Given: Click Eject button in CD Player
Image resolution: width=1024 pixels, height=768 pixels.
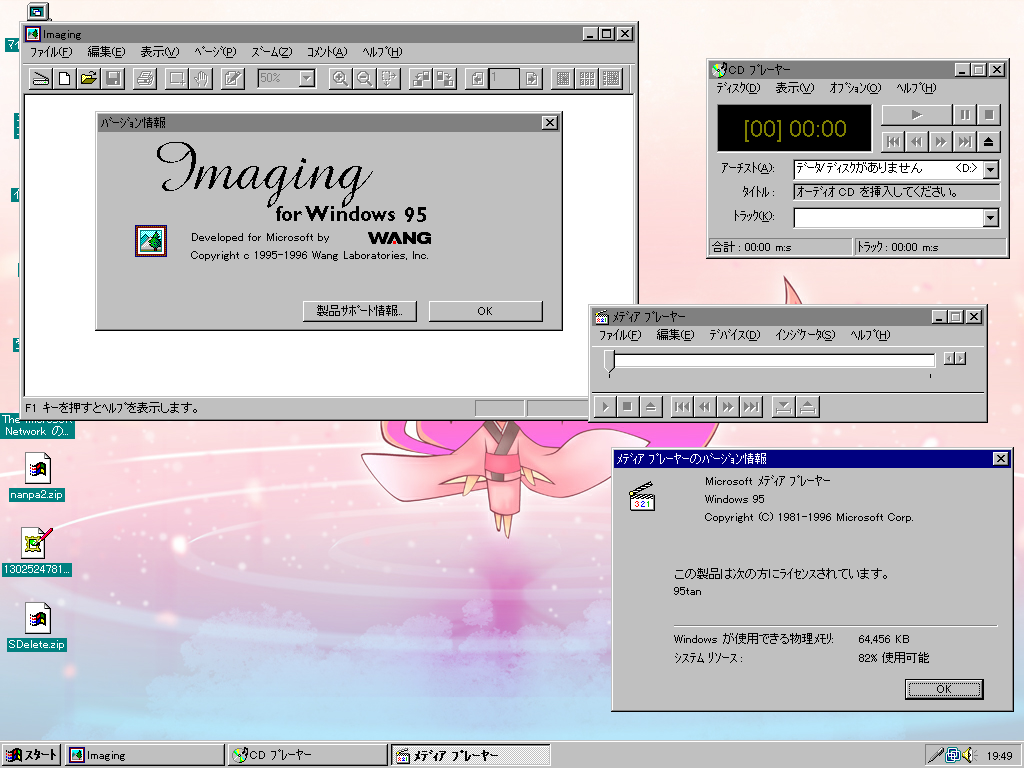Looking at the screenshot, I should 989,142.
